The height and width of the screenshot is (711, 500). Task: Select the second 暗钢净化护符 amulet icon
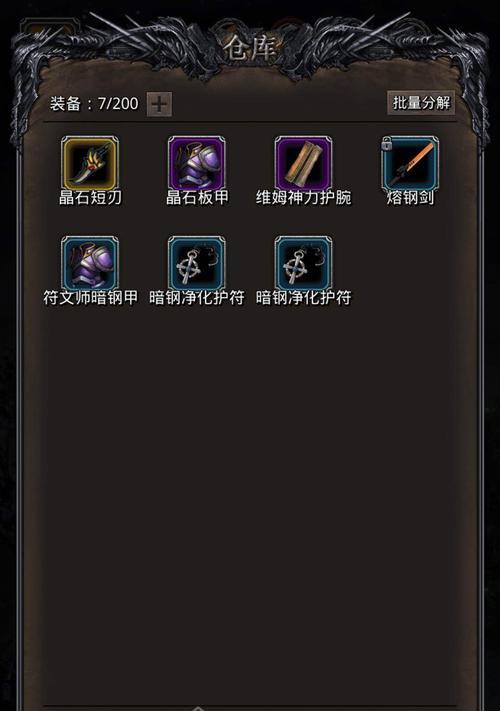303,263
